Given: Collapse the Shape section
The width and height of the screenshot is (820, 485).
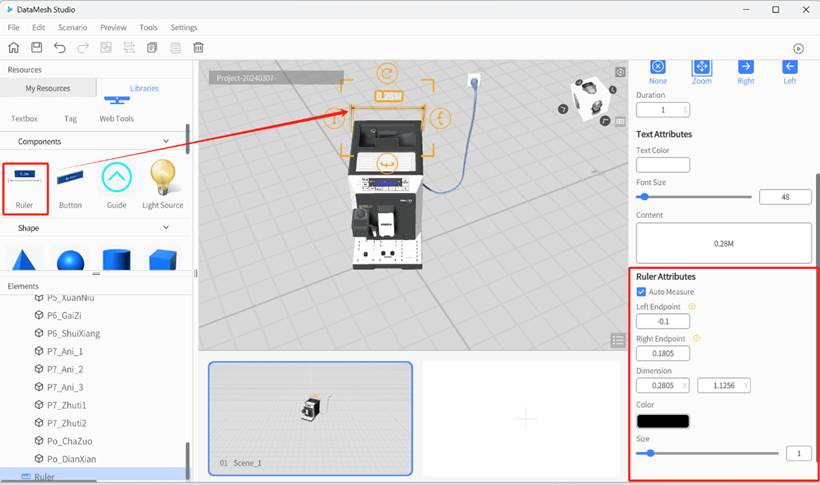Looking at the screenshot, I should 166,228.
